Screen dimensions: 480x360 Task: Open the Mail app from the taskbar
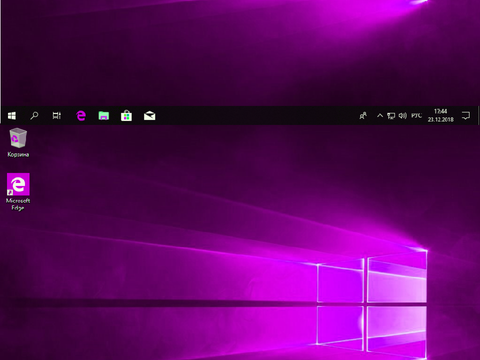coord(149,116)
